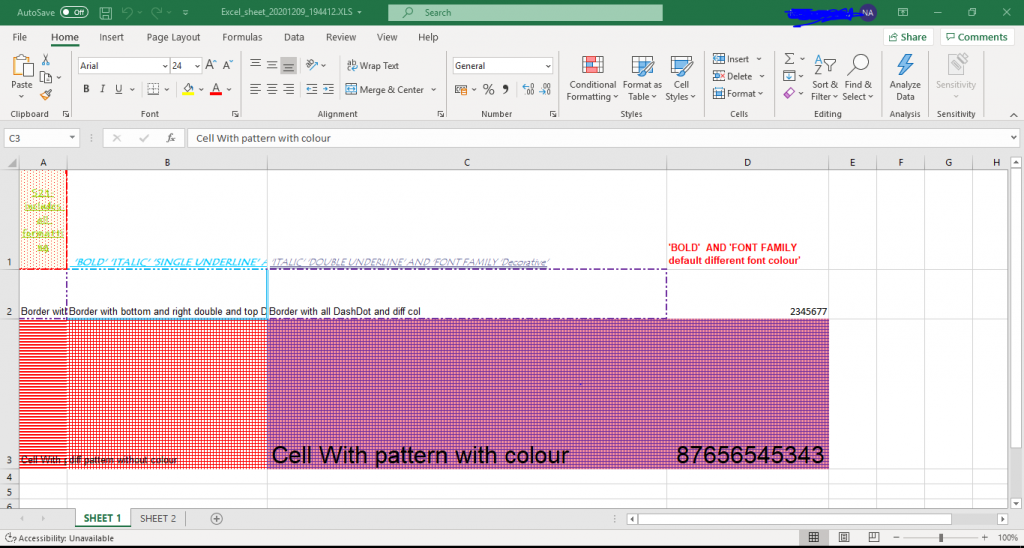Image resolution: width=1024 pixels, height=548 pixels.
Task: Toggle Underline formatting
Action: (119, 89)
